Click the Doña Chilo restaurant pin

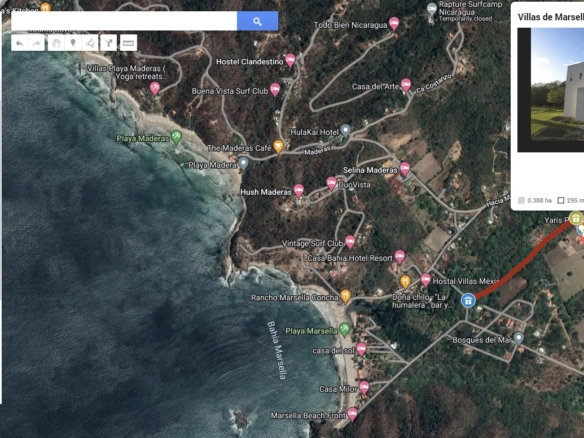click(405, 282)
